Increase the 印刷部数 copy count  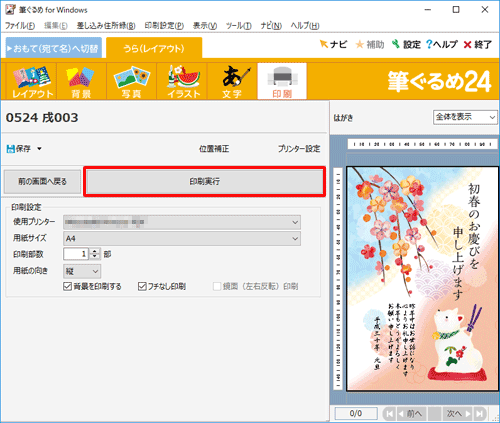pos(95,251)
